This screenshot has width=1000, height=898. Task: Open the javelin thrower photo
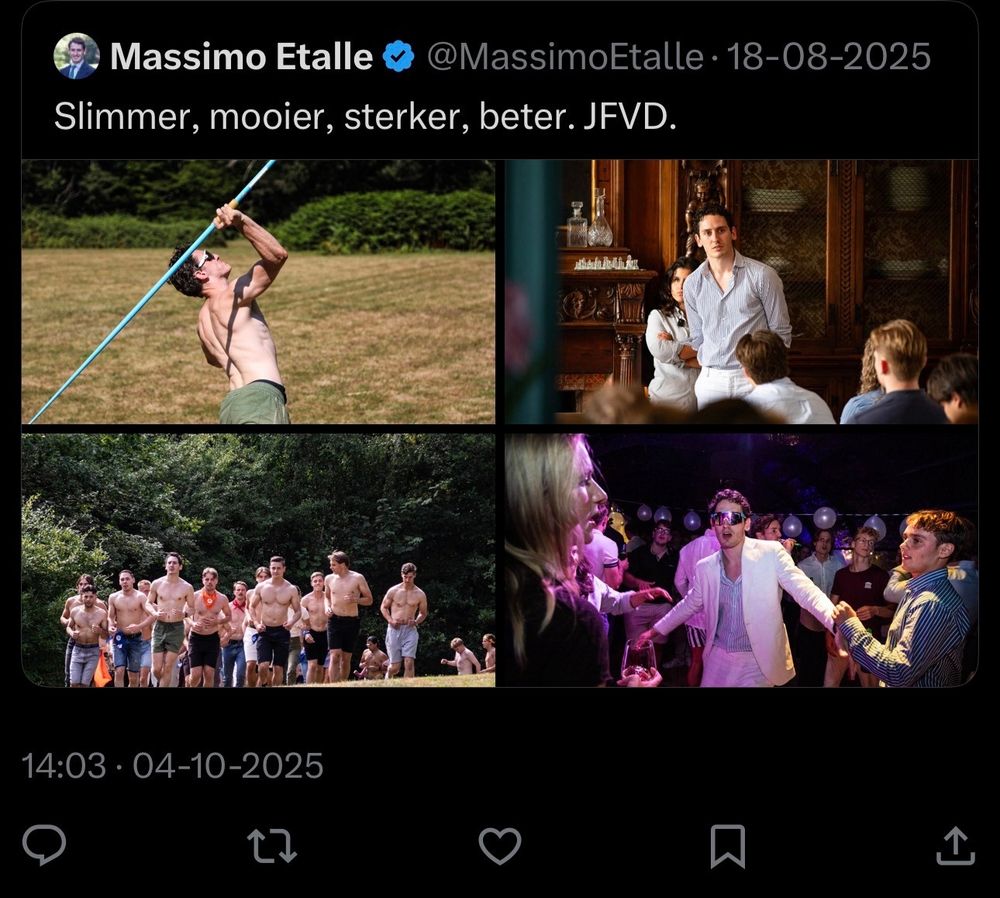[x=258, y=291]
